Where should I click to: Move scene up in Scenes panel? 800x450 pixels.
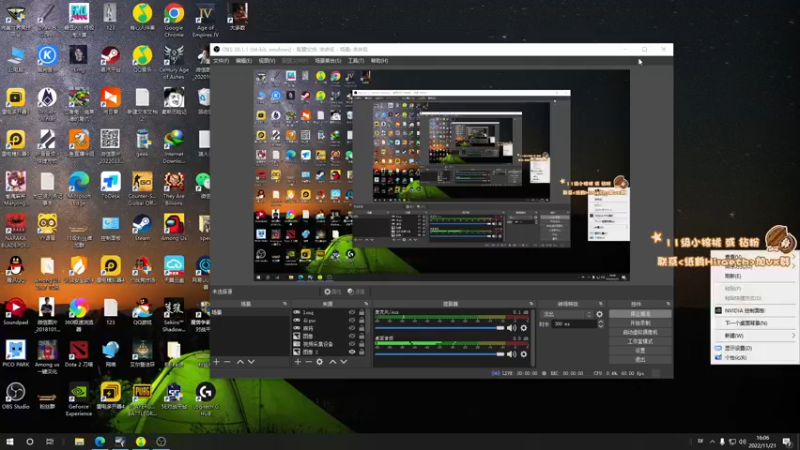click(240, 362)
